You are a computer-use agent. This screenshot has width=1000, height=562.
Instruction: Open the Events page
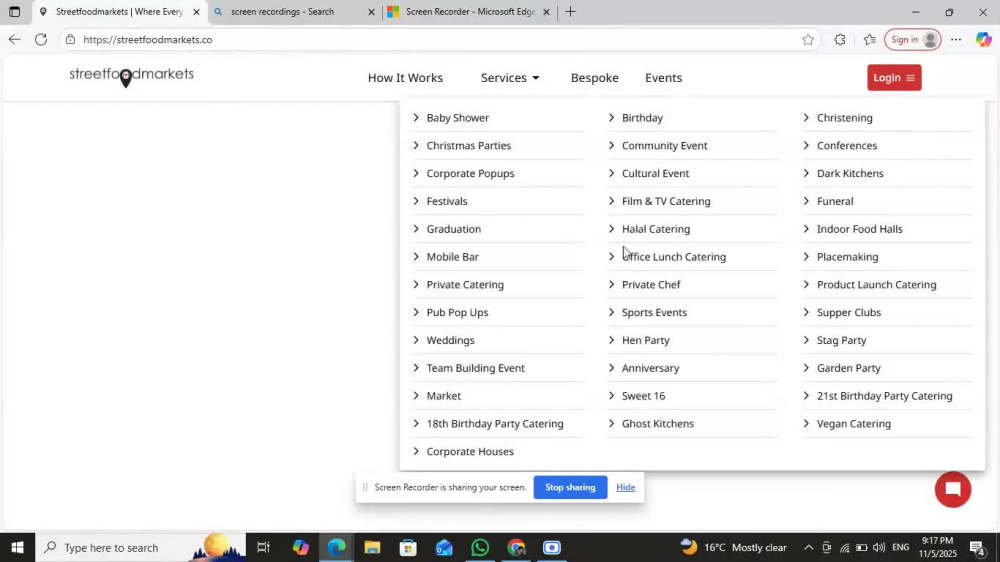(663, 78)
